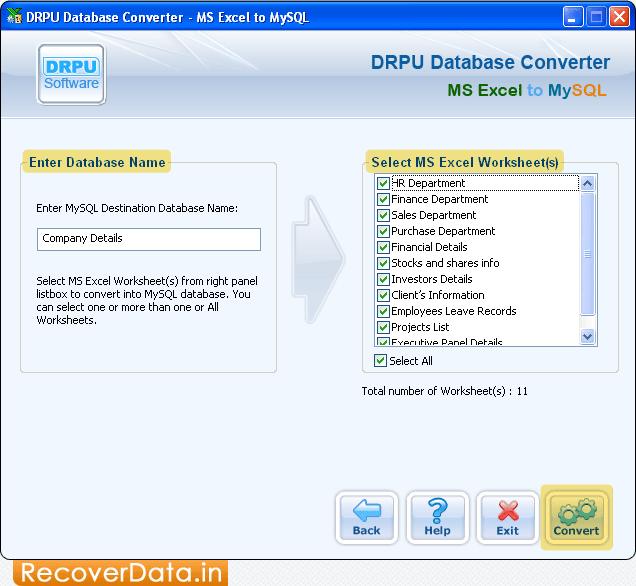
Task: Go back using the Back arrow button
Action: click(367, 517)
